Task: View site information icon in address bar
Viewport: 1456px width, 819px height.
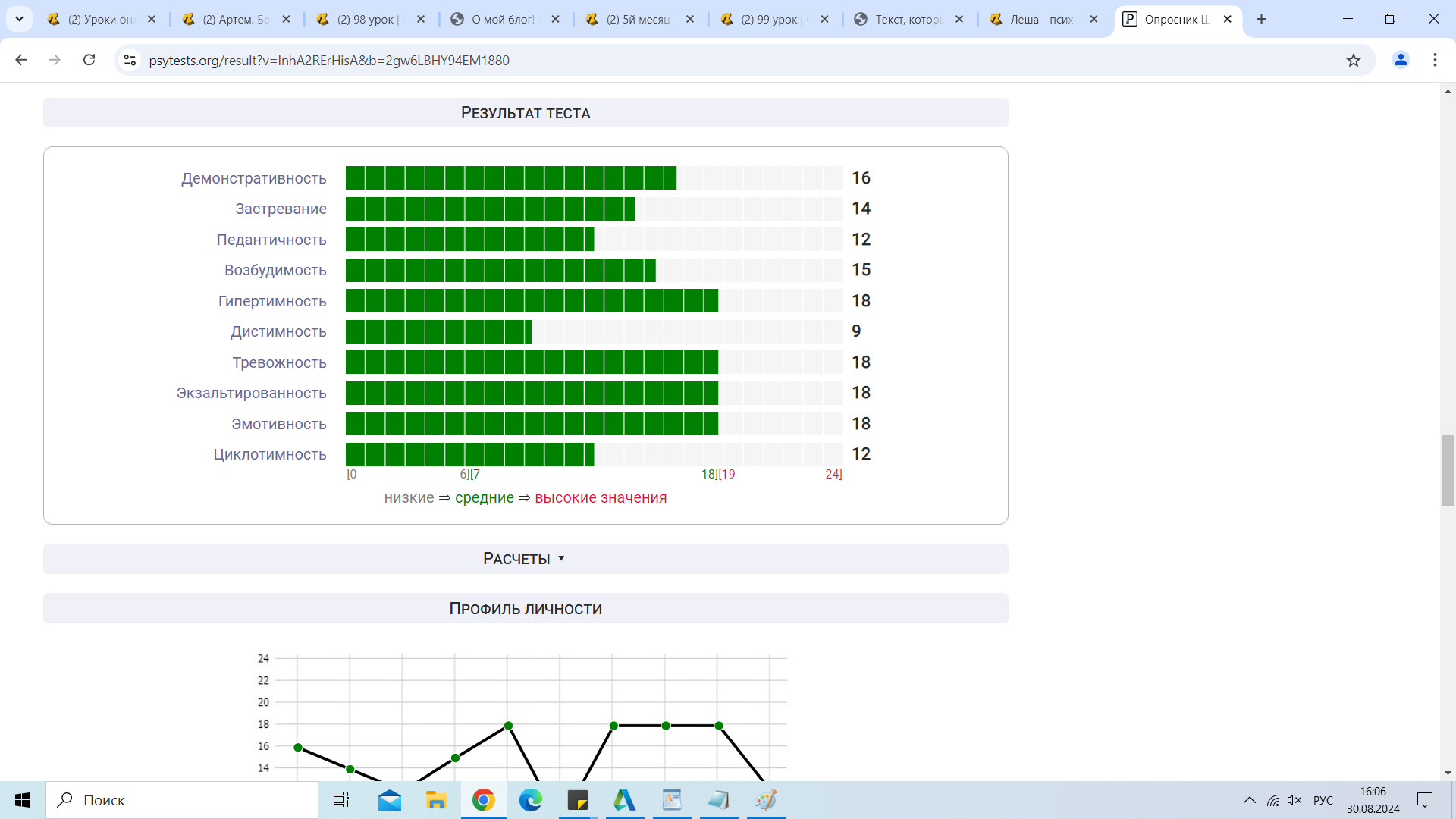Action: pos(130,60)
